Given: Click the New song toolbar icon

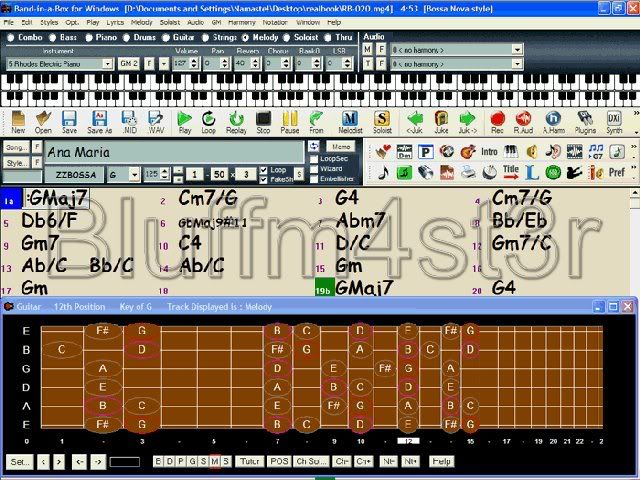Looking at the screenshot, I should click(18, 122).
